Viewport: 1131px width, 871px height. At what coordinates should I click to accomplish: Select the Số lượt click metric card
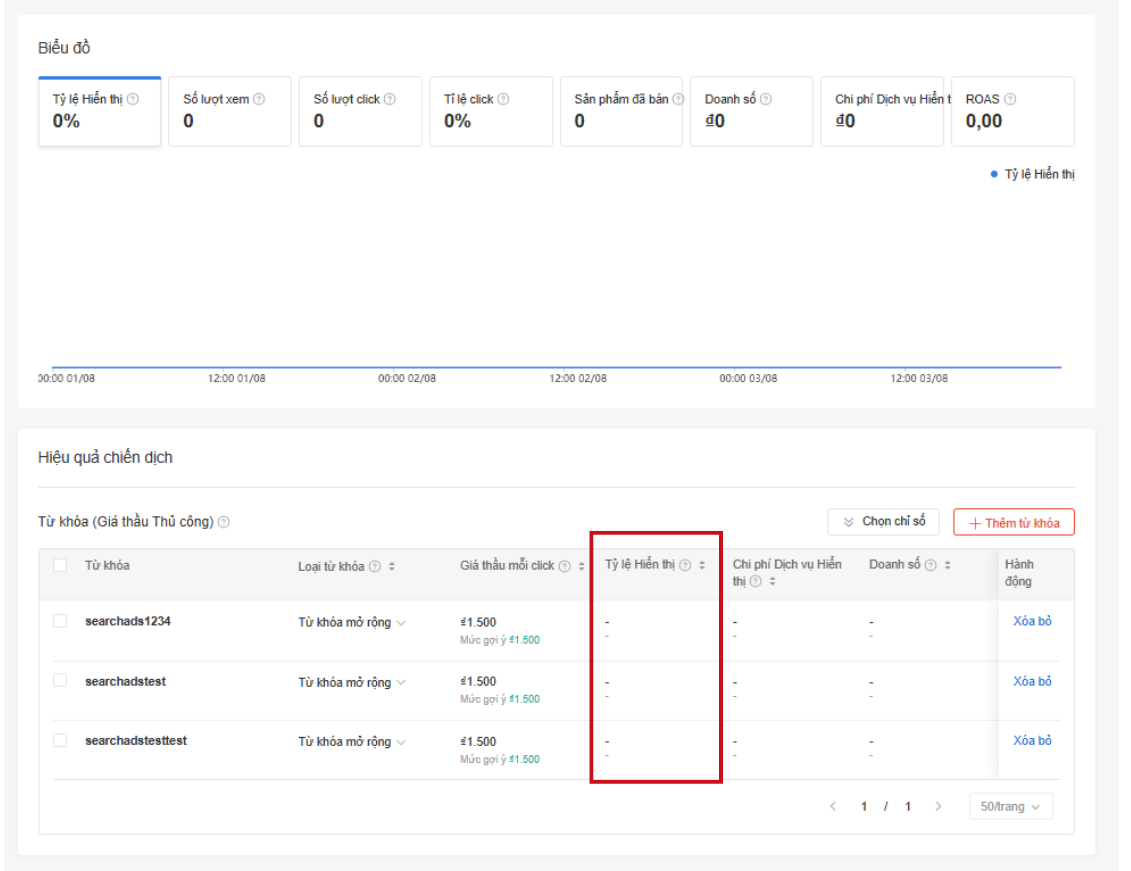(361, 111)
